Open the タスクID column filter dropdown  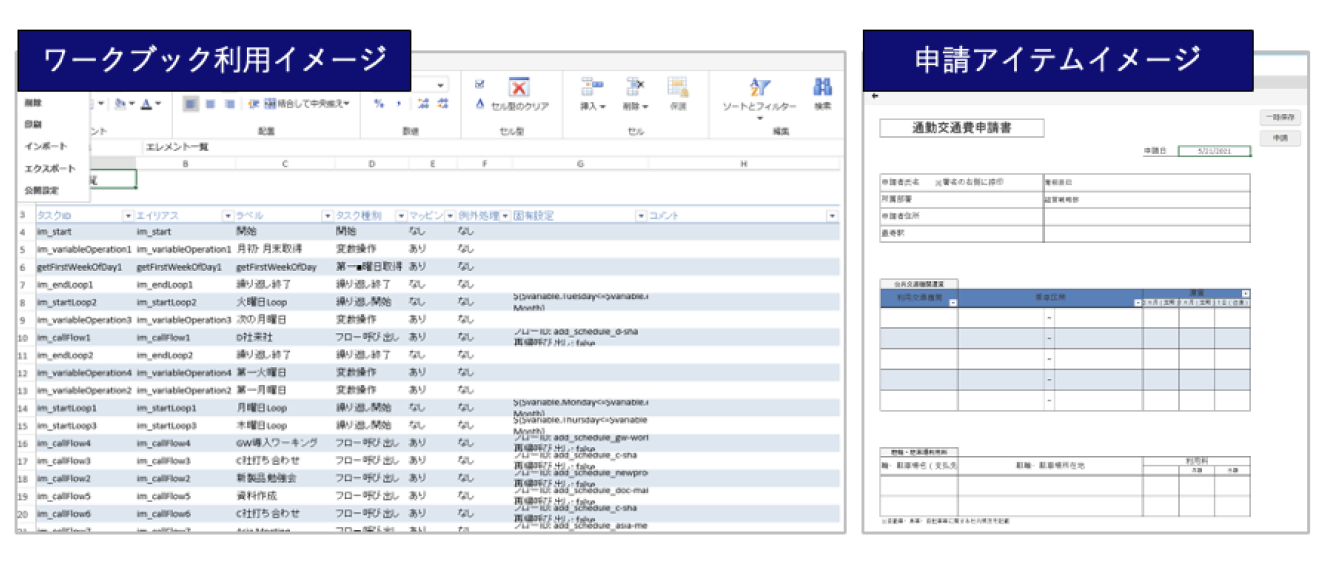coord(127,216)
